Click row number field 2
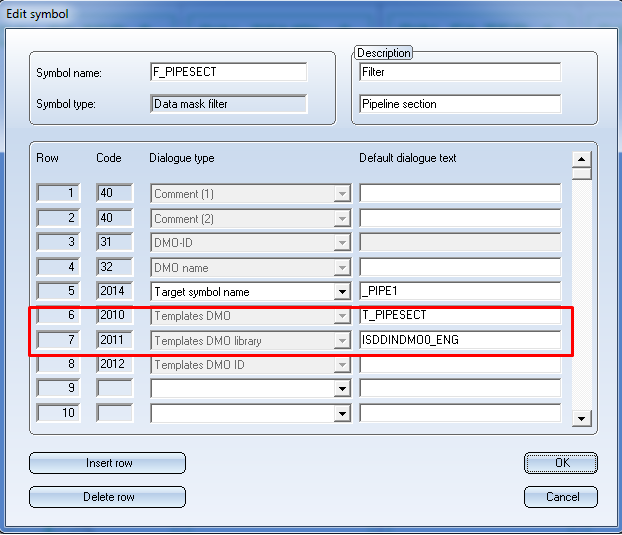Image resolution: width=622 pixels, height=535 pixels. [58, 218]
